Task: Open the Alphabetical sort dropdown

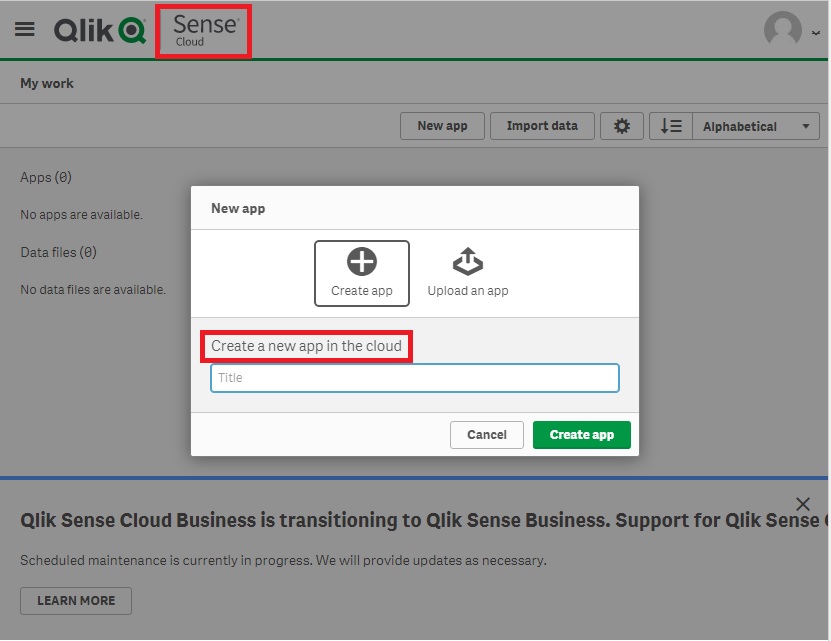Action: (x=756, y=126)
